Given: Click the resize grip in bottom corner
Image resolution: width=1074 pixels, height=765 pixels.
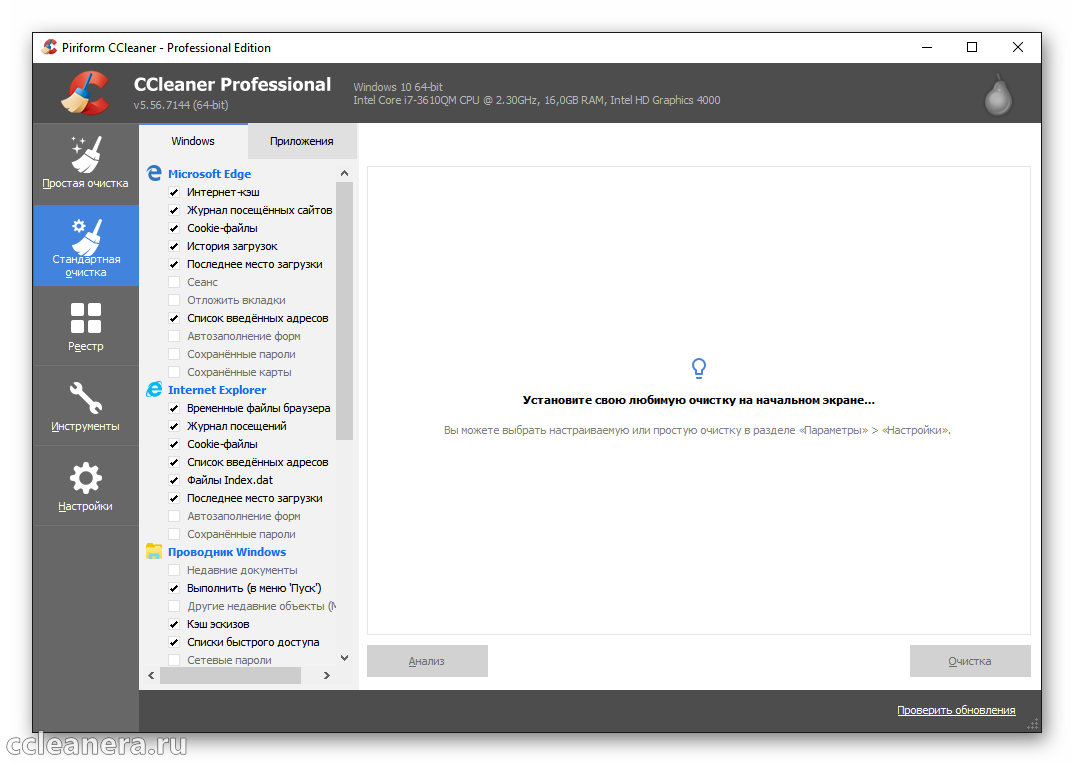Looking at the screenshot, I should coord(1034,725).
